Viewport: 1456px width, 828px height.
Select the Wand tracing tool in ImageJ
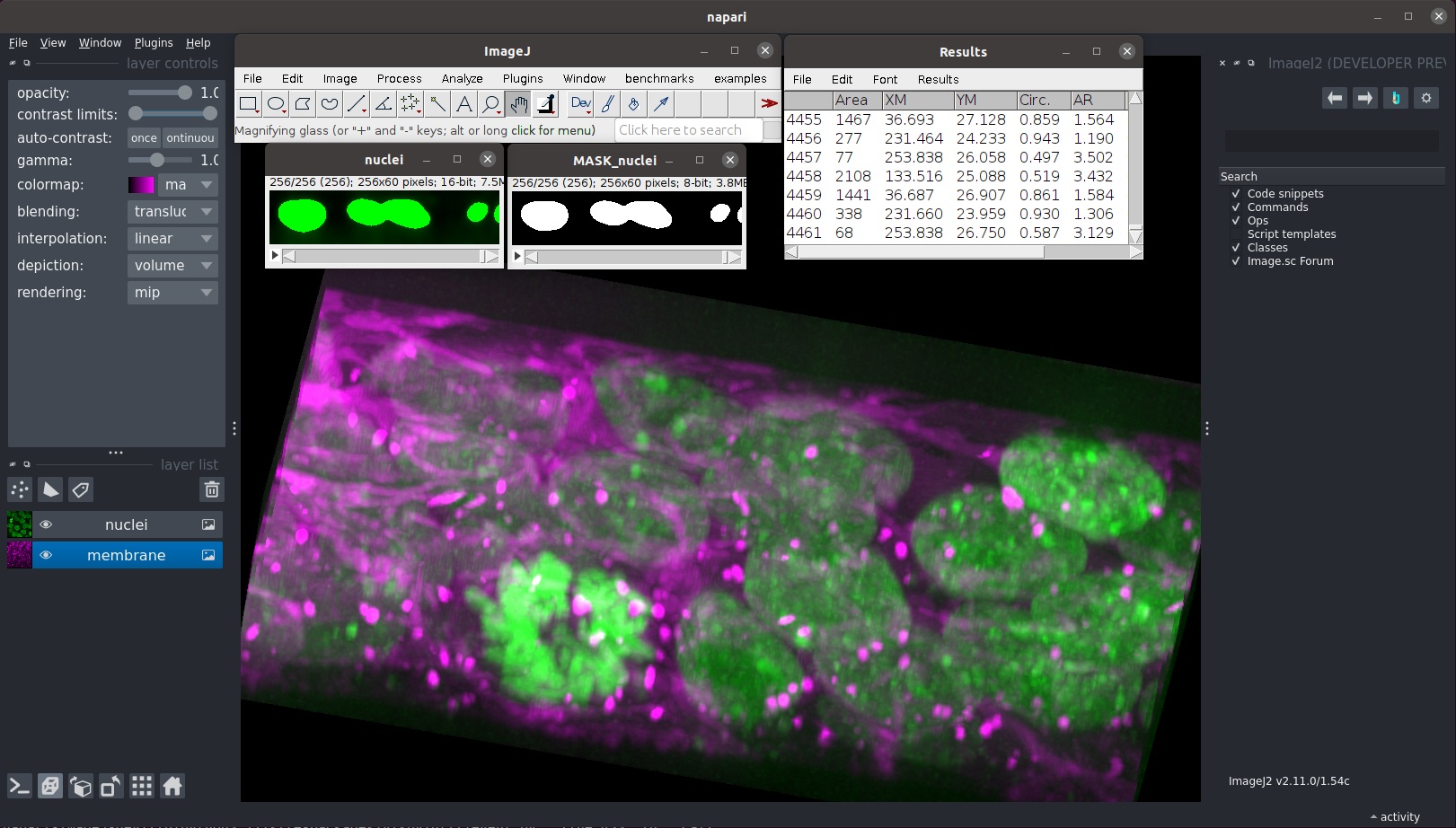pos(437,104)
